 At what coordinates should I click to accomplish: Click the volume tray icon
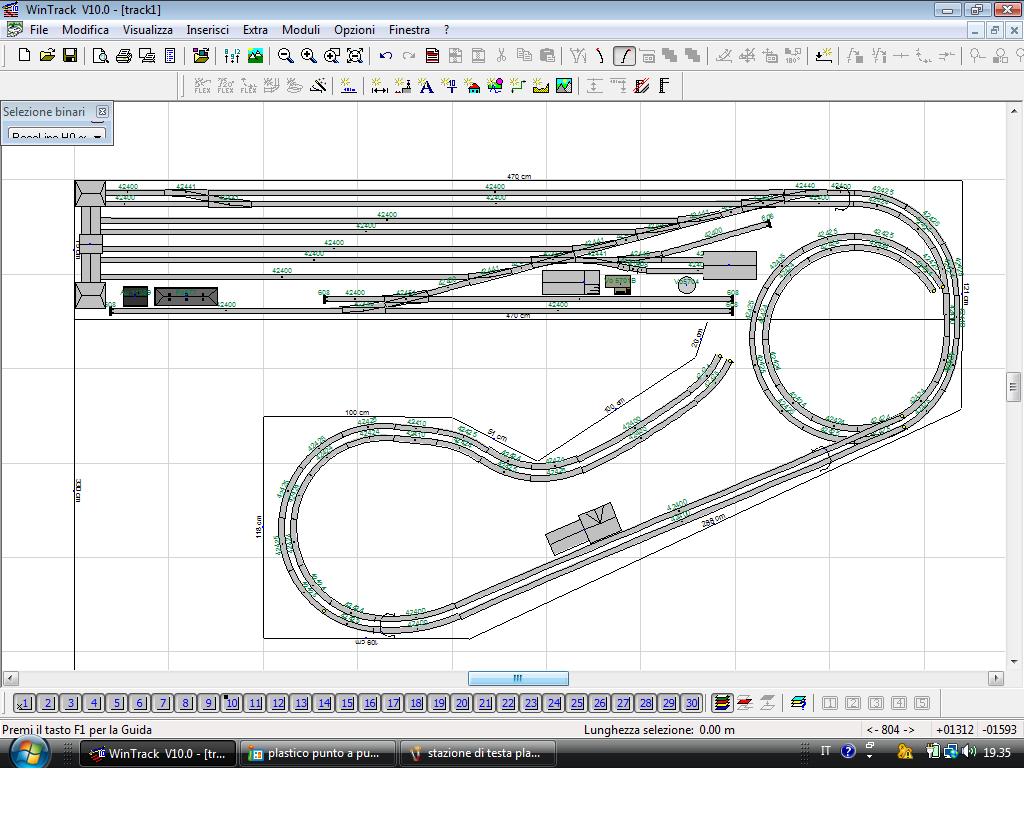[969, 751]
